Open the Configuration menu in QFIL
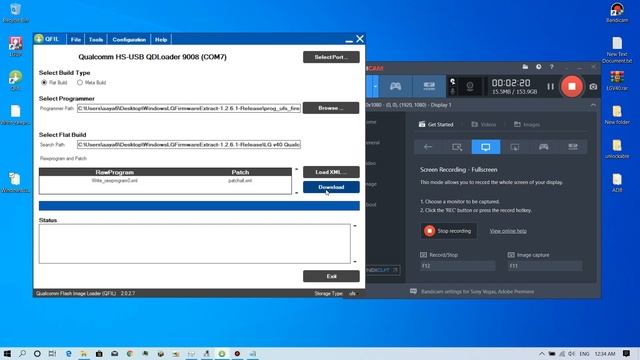 tap(129, 40)
